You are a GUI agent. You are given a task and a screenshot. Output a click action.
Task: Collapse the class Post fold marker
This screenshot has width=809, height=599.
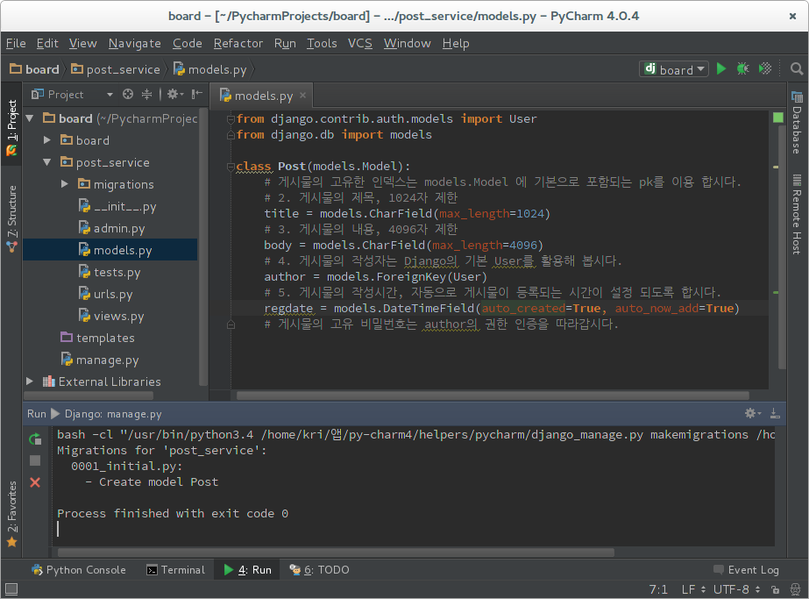pos(231,166)
